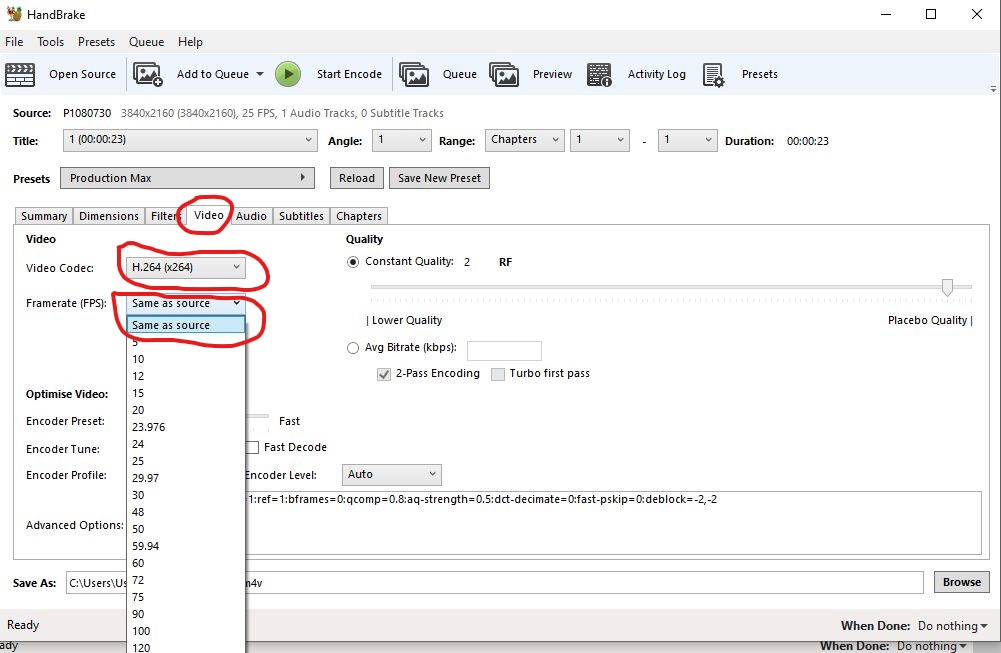Open the Help menu

[x=190, y=42]
